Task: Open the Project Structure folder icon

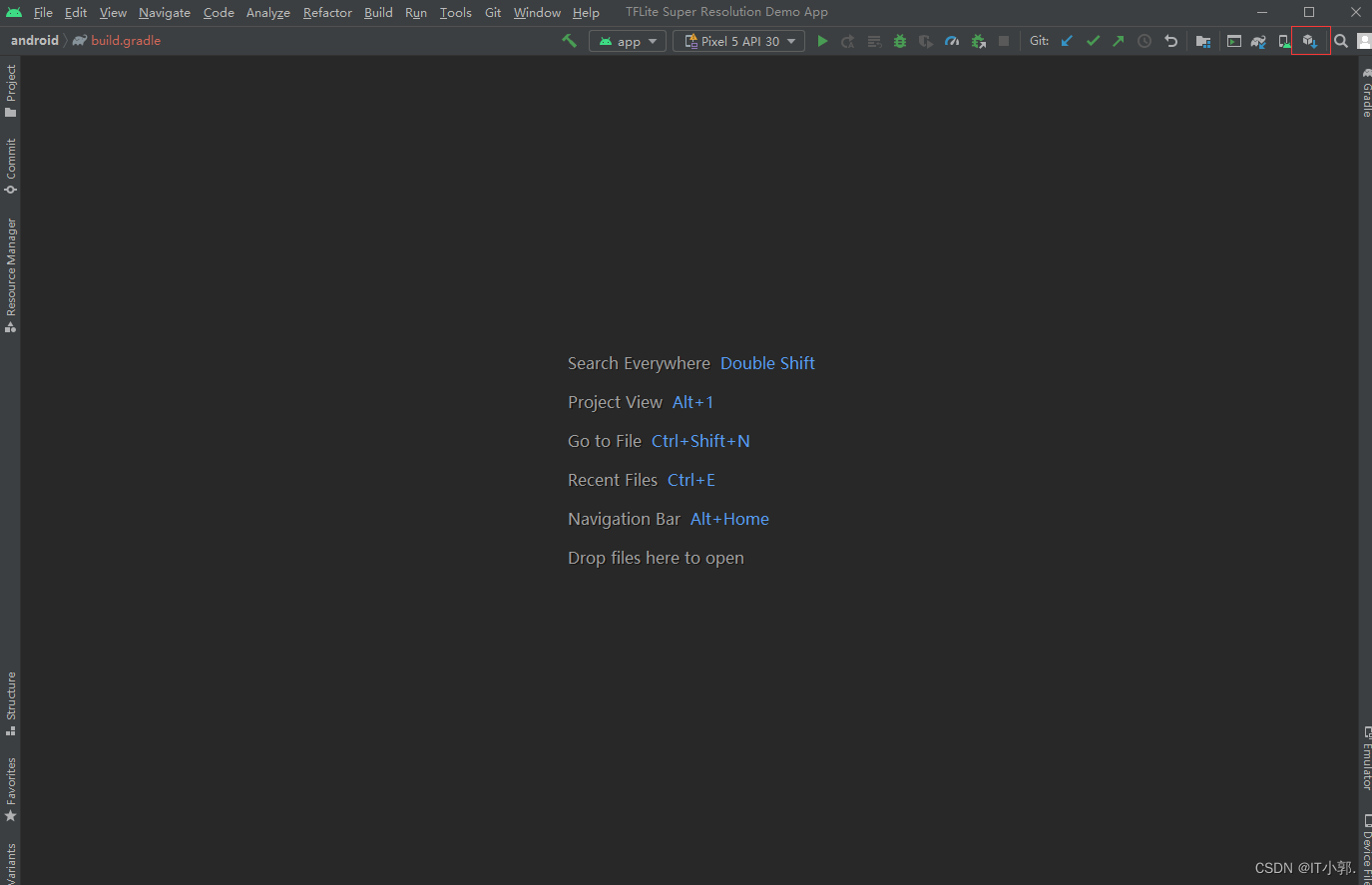Action: pyautogui.click(x=1203, y=41)
